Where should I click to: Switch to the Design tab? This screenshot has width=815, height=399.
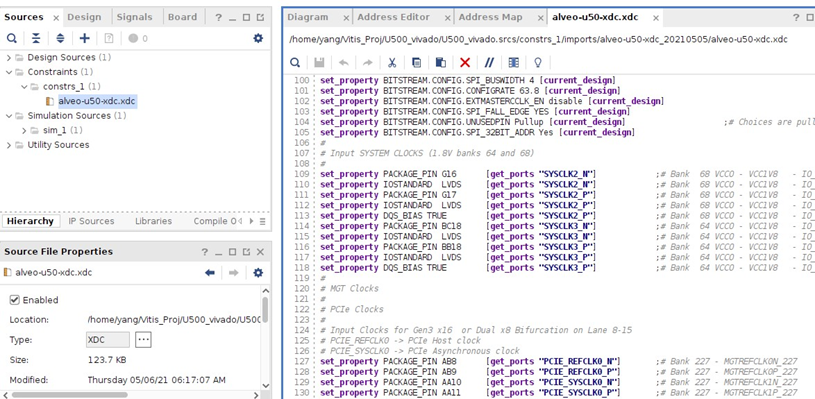click(x=84, y=17)
